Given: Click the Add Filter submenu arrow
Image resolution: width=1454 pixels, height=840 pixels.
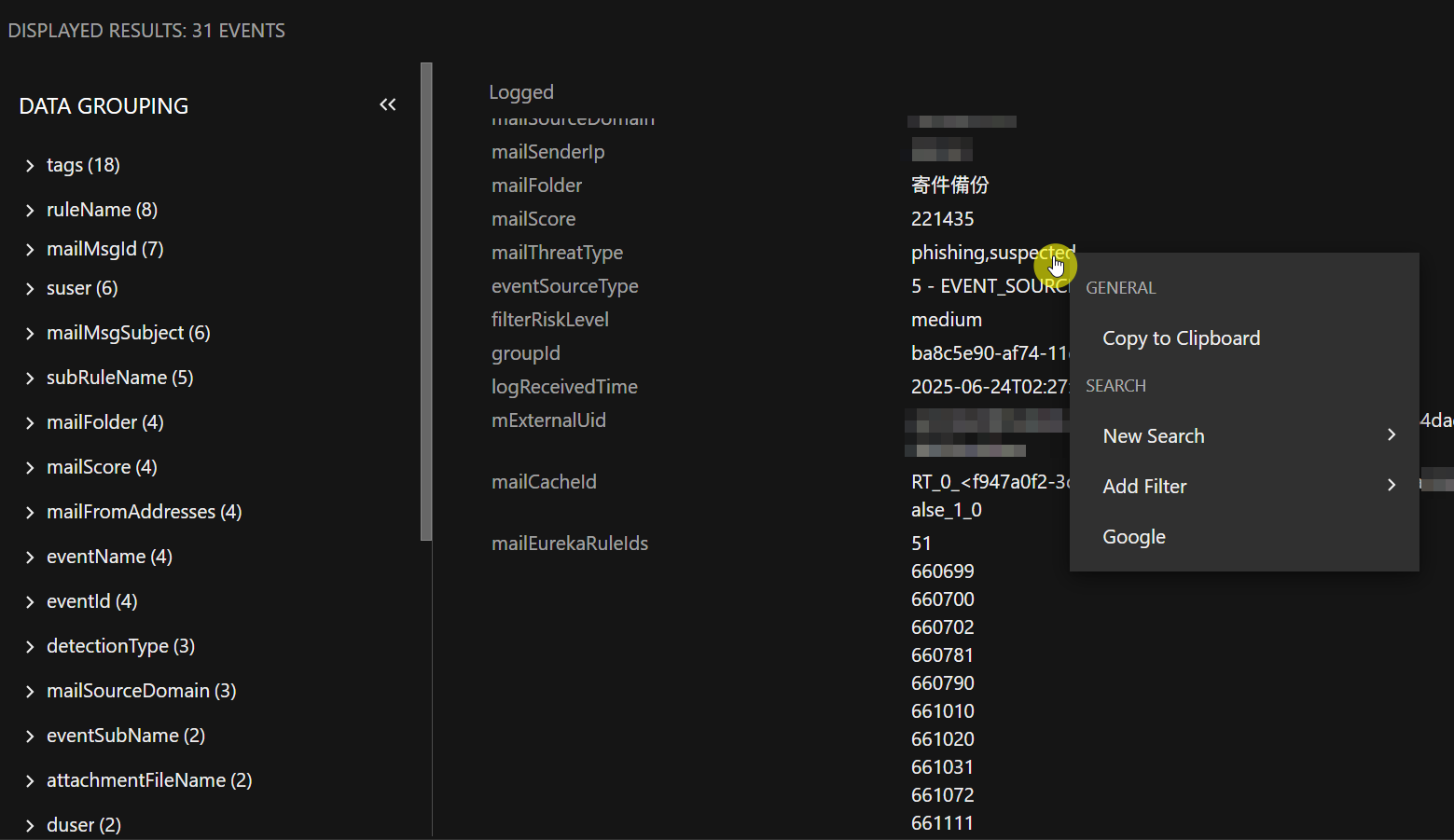Looking at the screenshot, I should click(x=1391, y=486).
